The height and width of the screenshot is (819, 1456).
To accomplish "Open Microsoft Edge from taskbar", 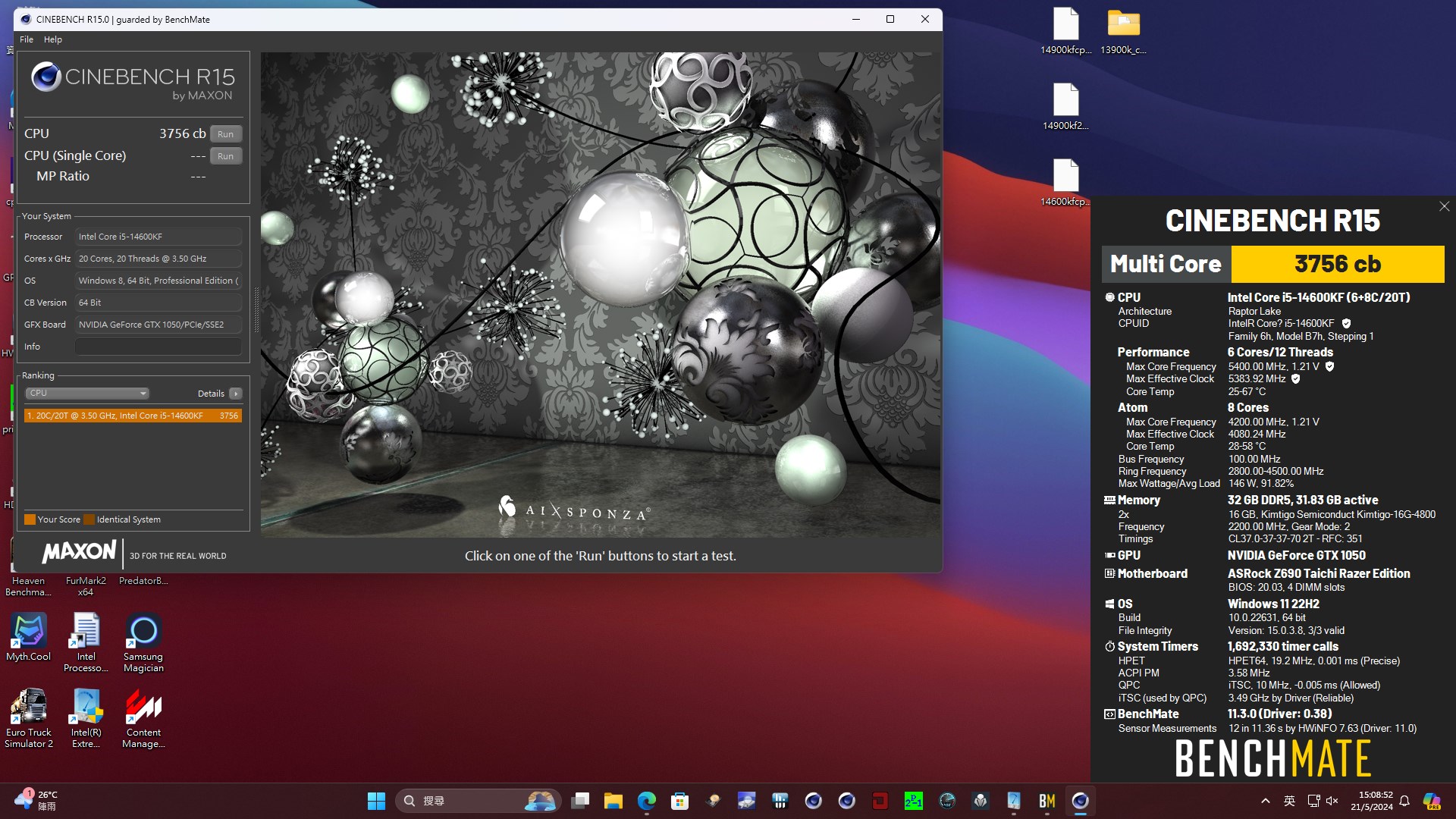I will 647,801.
